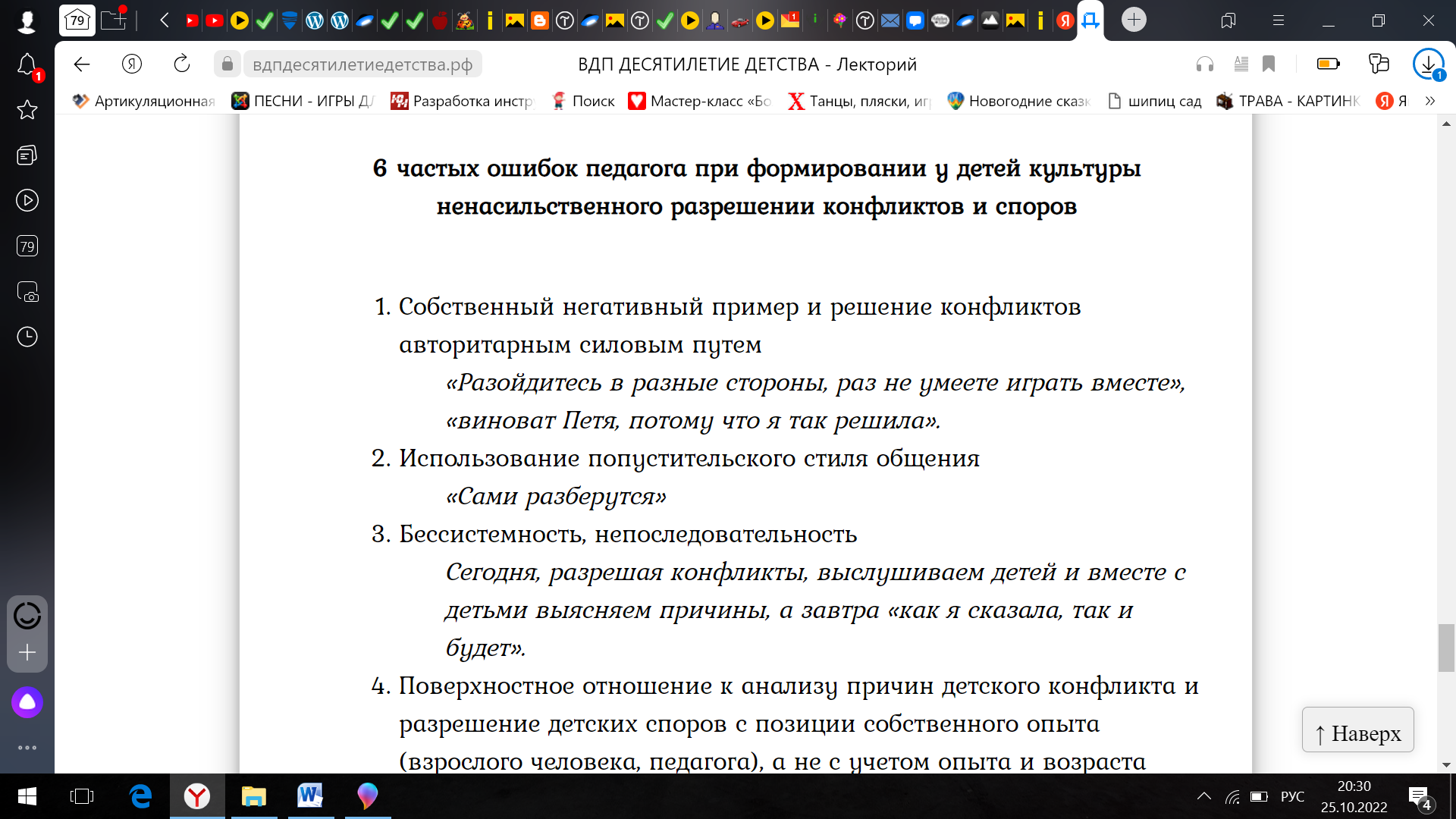Open browsing history clock icon
The image size is (1456, 819).
point(27,337)
